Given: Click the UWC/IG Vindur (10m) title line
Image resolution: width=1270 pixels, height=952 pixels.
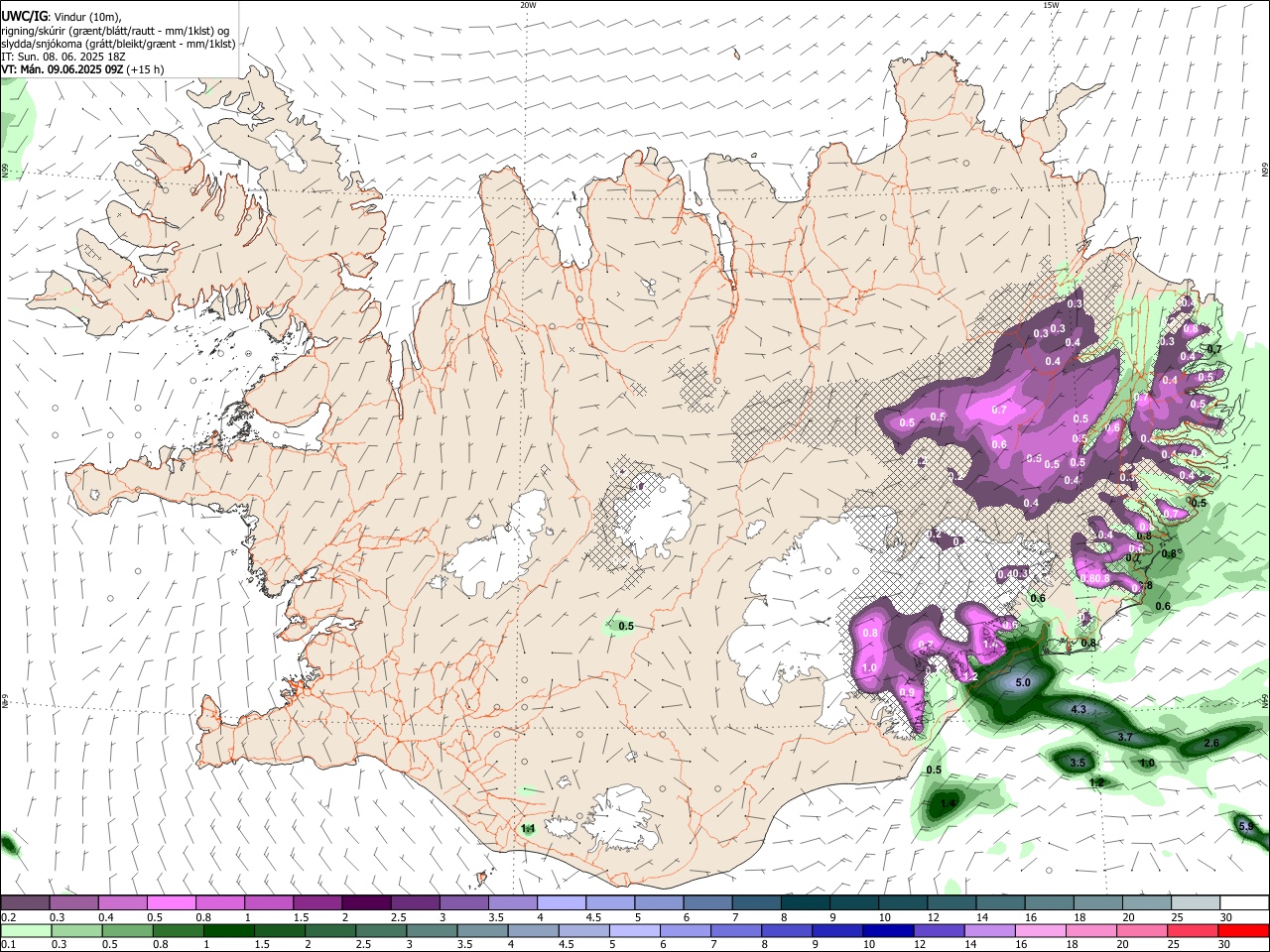Looking at the screenshot, I should point(62,16).
